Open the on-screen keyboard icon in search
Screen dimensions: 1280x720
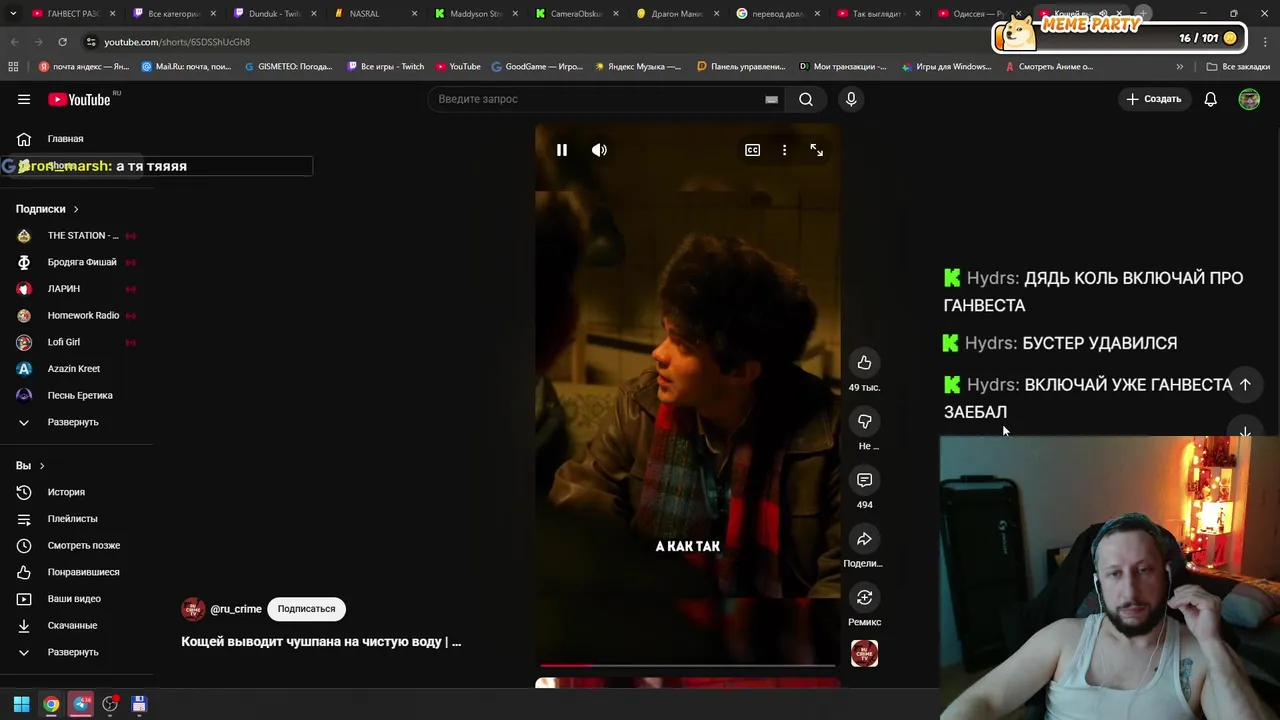pyautogui.click(x=771, y=99)
